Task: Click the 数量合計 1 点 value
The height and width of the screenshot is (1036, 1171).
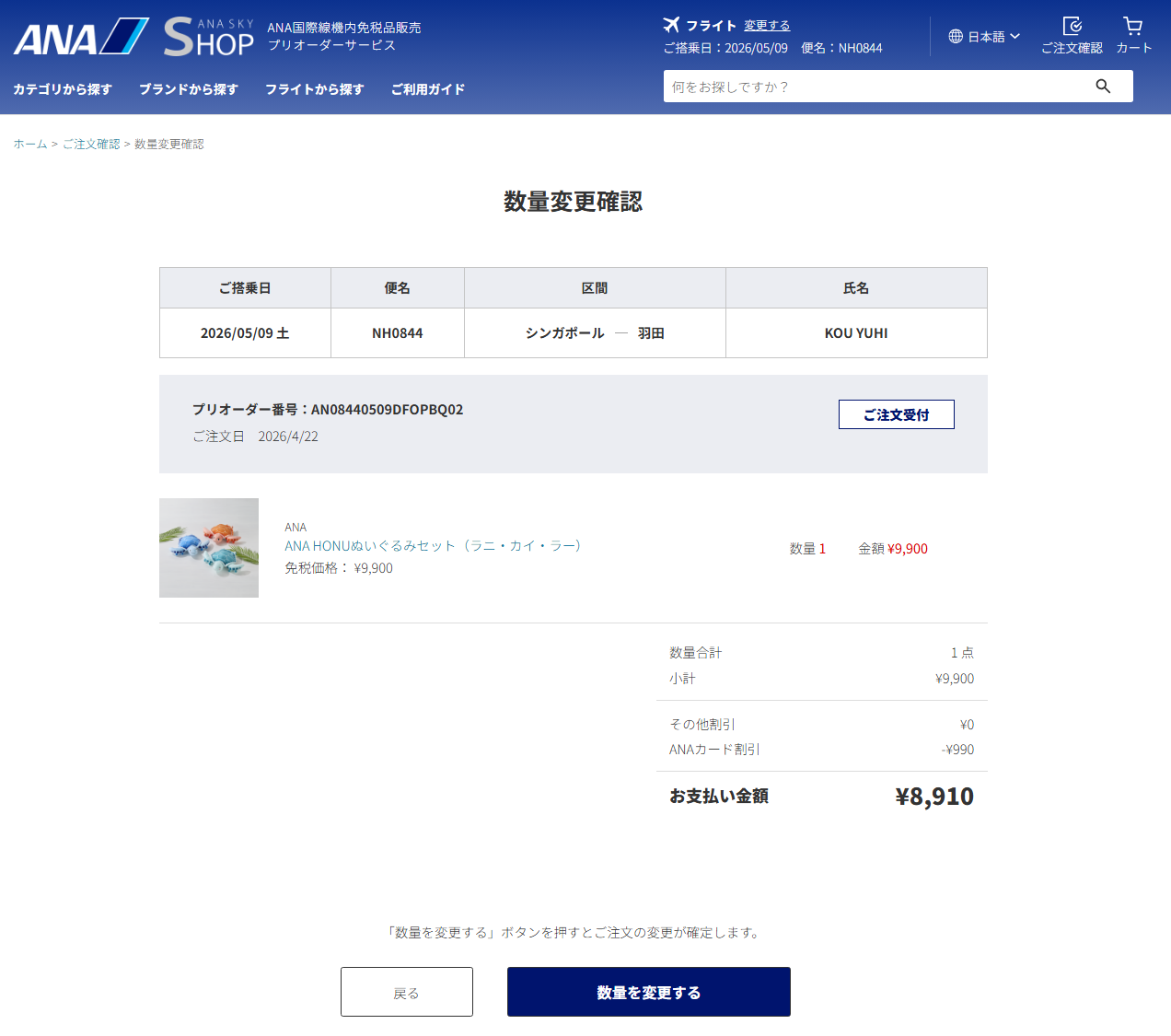Action: point(962,653)
